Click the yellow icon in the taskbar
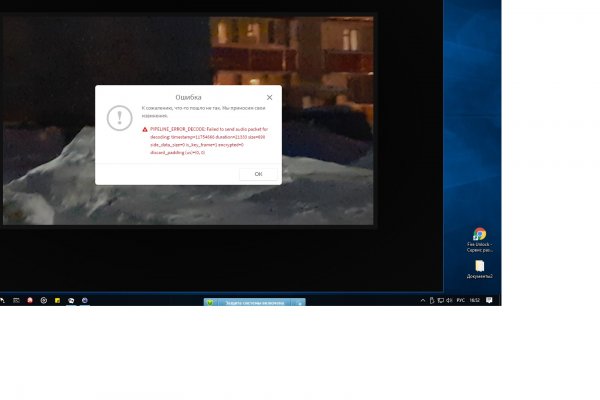 57,300
